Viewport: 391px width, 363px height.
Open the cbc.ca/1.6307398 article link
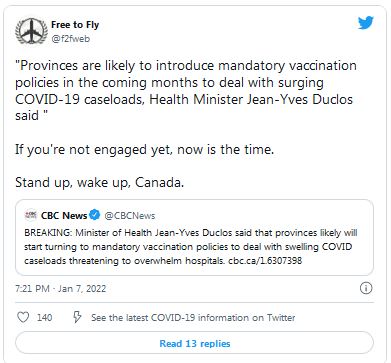(x=265, y=260)
